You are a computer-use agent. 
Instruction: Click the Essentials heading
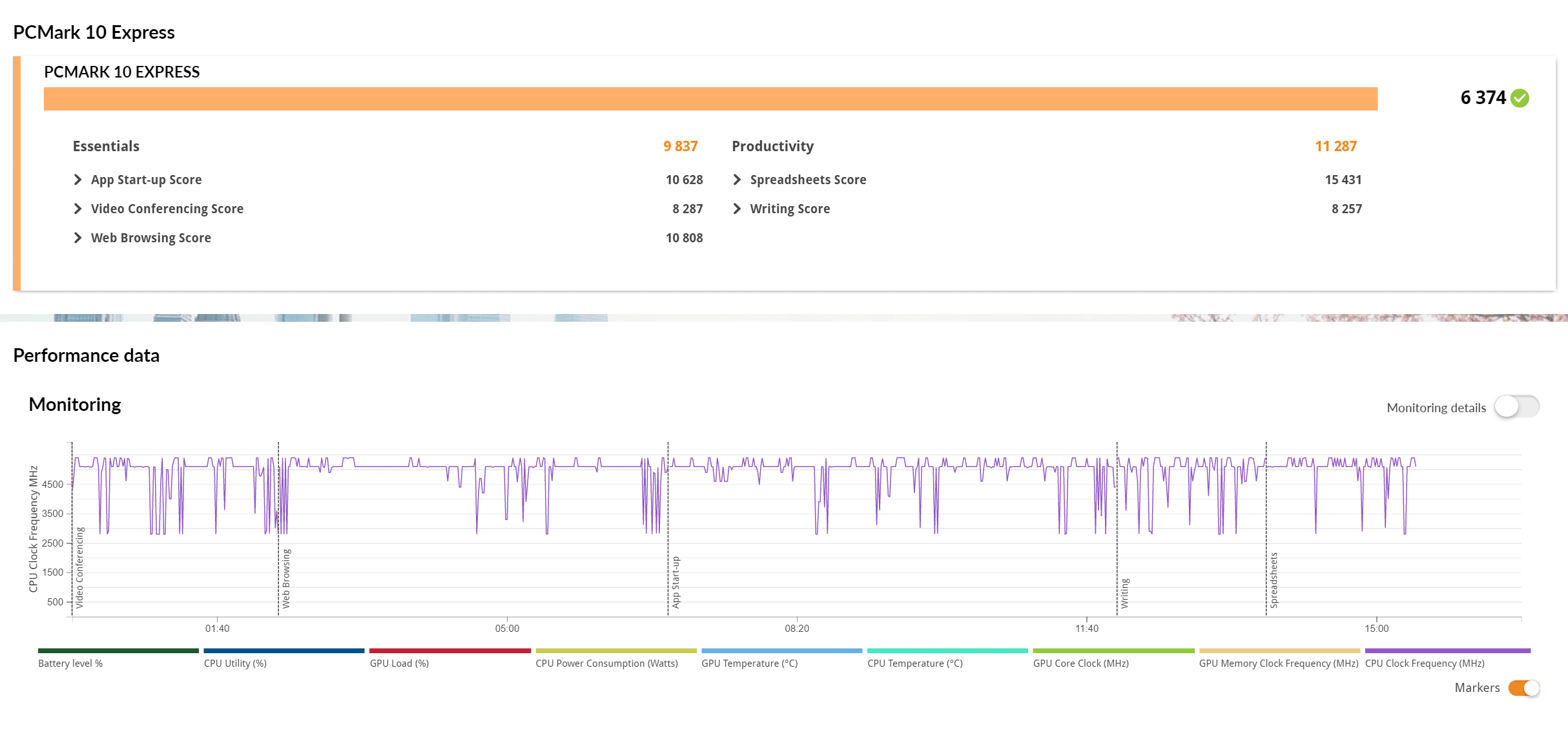[106, 146]
